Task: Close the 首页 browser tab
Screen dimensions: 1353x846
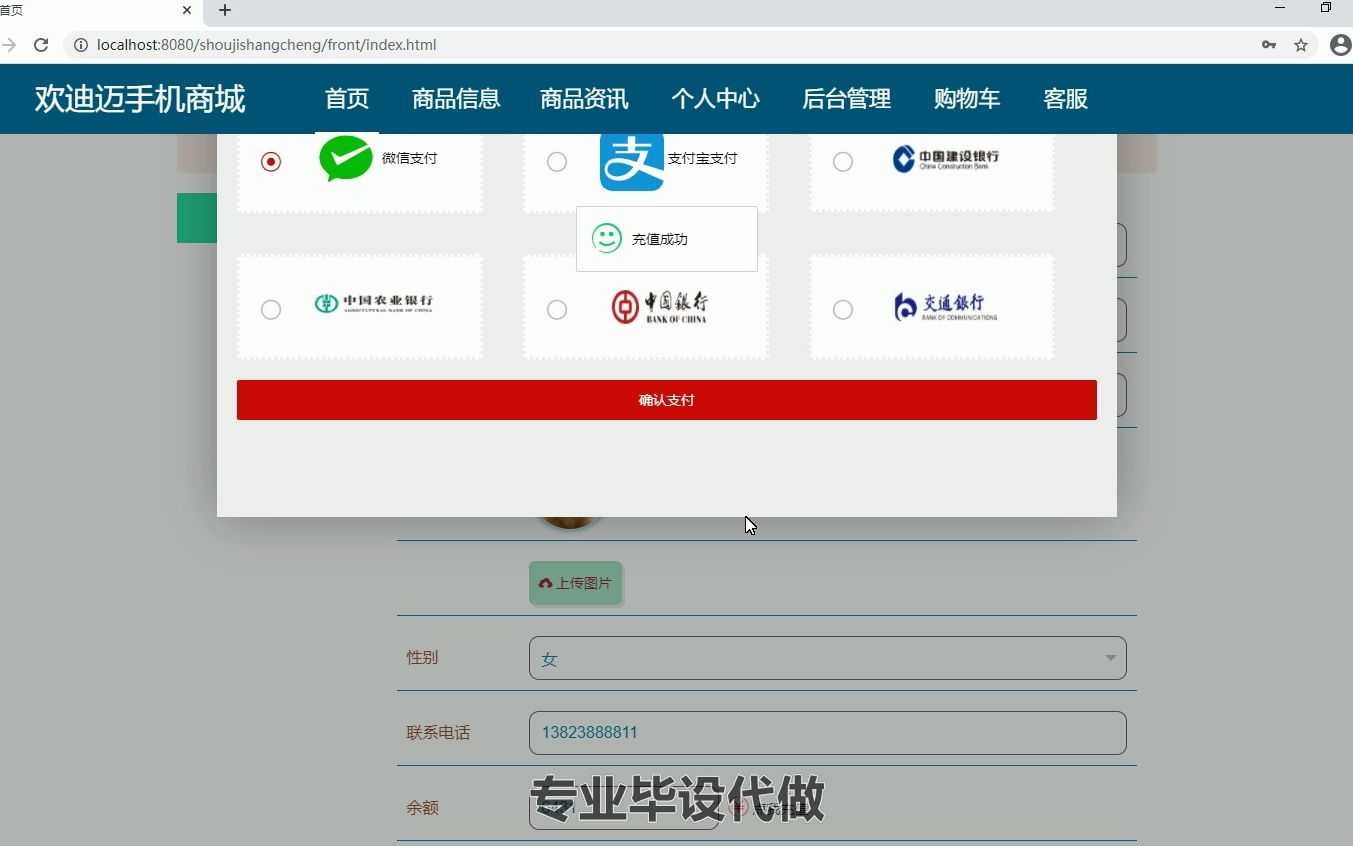Action: pyautogui.click(x=187, y=10)
